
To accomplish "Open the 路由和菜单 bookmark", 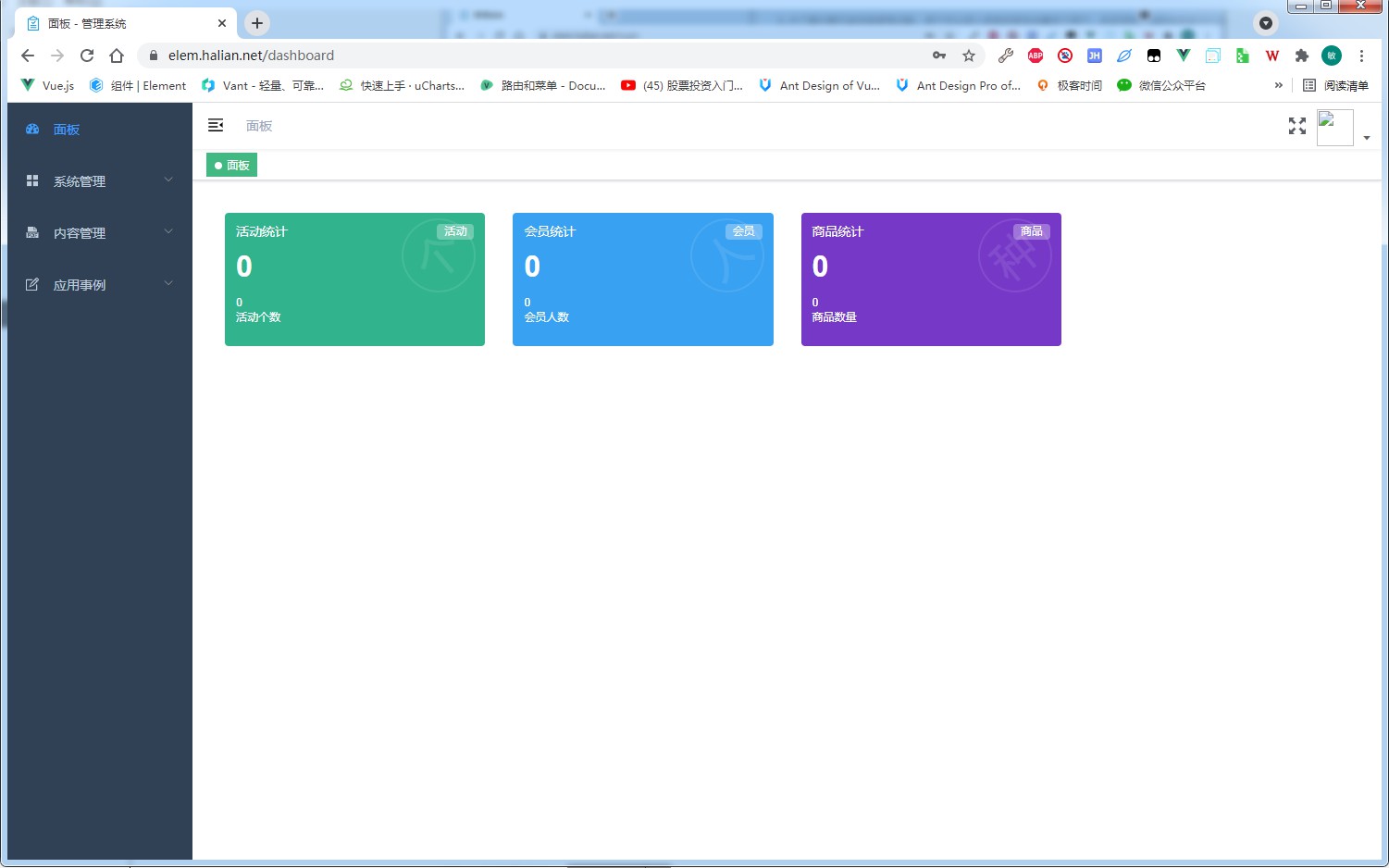I will tap(542, 85).
